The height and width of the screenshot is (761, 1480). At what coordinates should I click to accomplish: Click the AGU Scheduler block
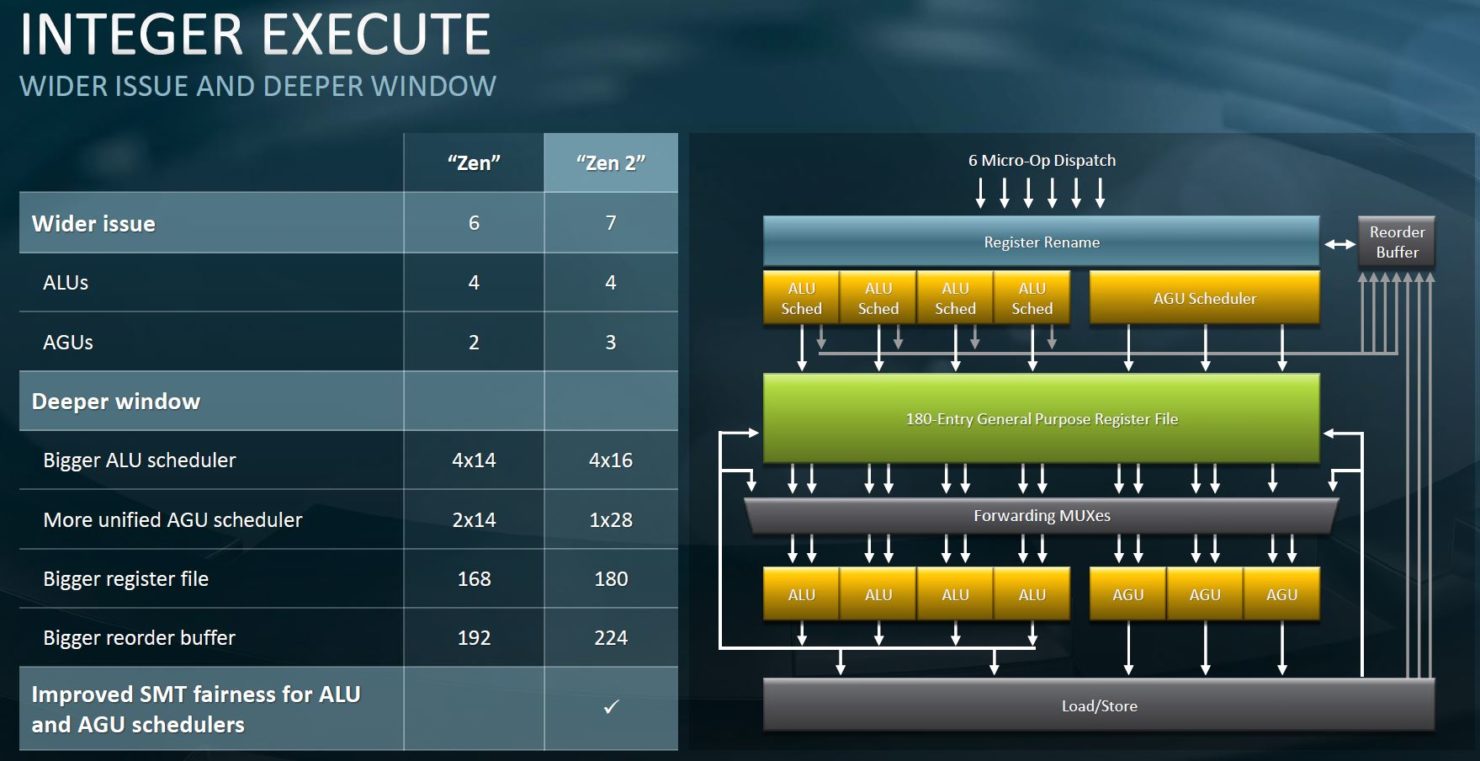[x=1204, y=298]
